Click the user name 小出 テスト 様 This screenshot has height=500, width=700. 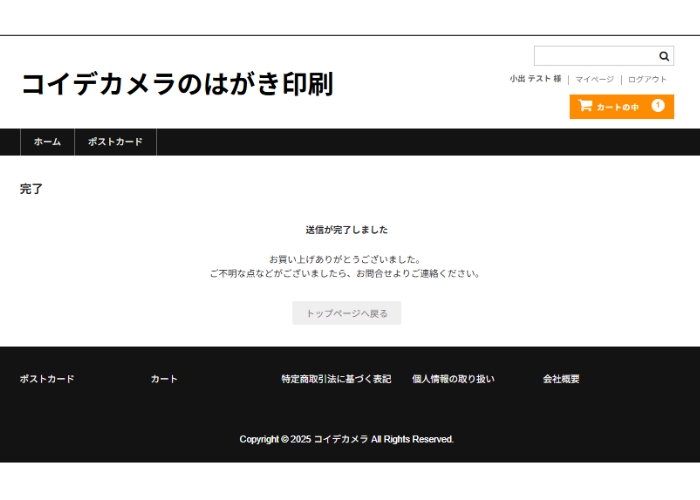[535, 79]
